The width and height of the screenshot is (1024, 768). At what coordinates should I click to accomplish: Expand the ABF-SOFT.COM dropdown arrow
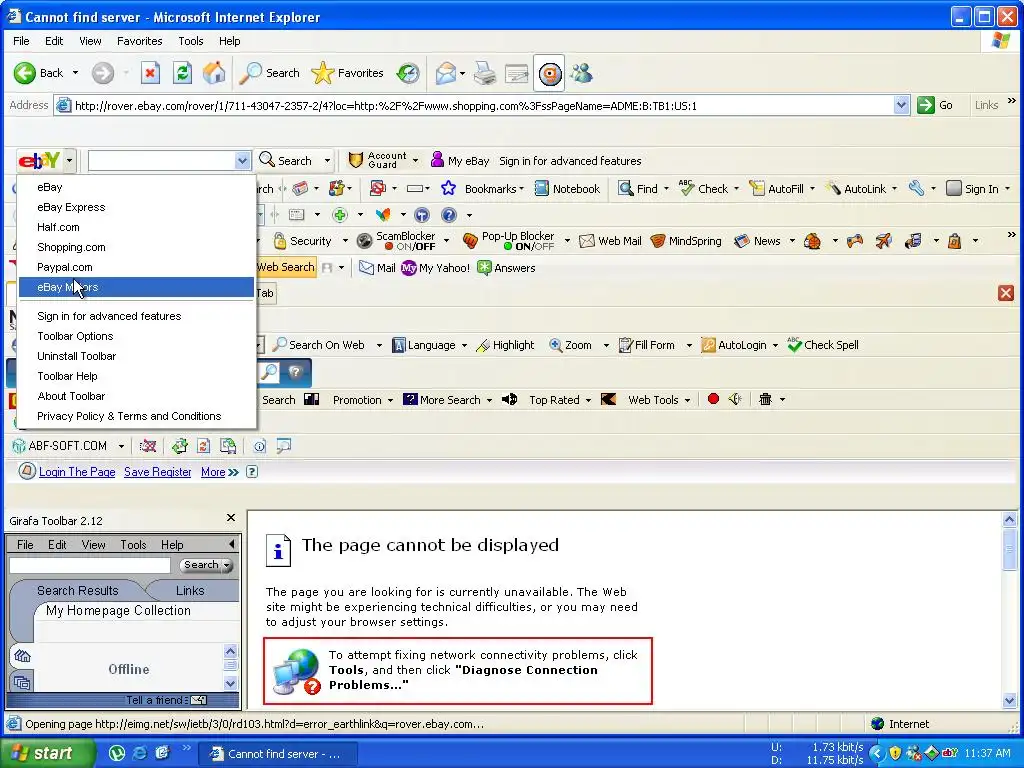(x=121, y=446)
